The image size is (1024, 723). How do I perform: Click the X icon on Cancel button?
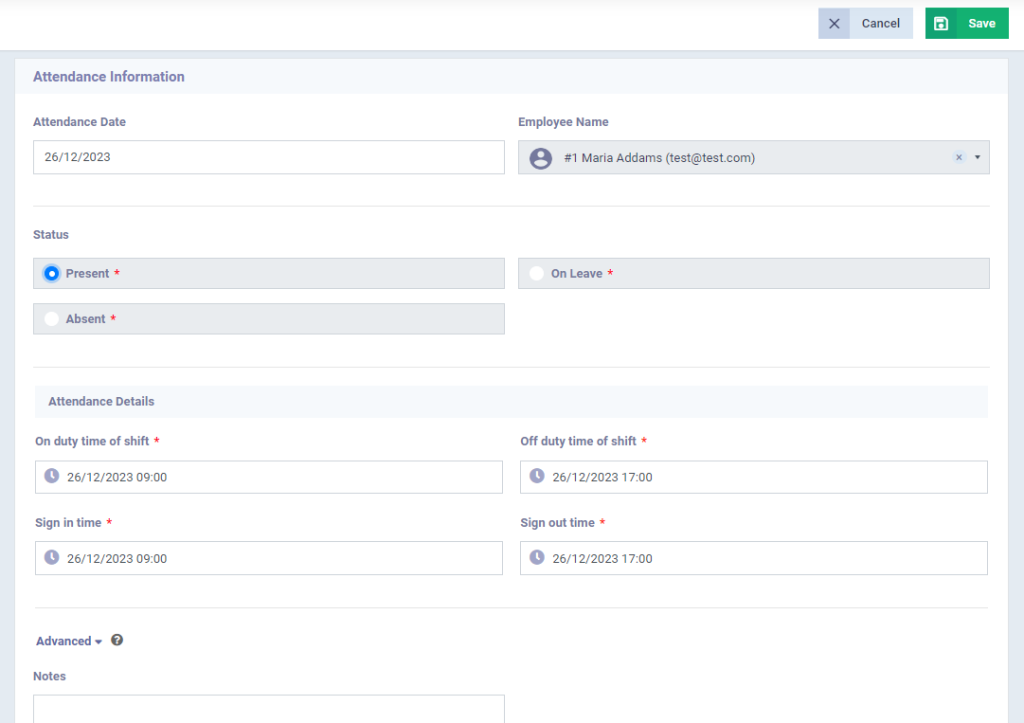[834, 24]
